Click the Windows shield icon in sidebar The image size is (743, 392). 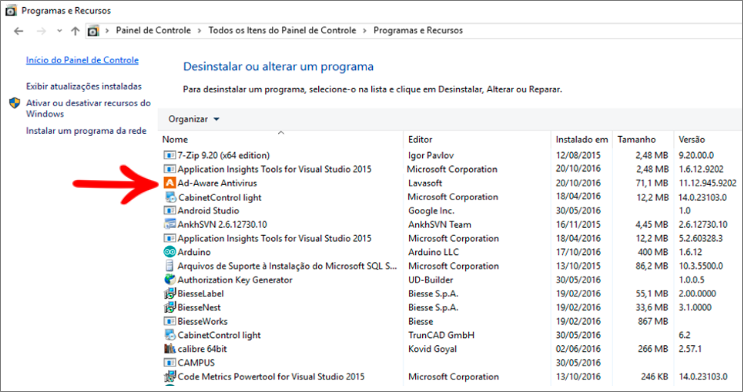(15, 103)
